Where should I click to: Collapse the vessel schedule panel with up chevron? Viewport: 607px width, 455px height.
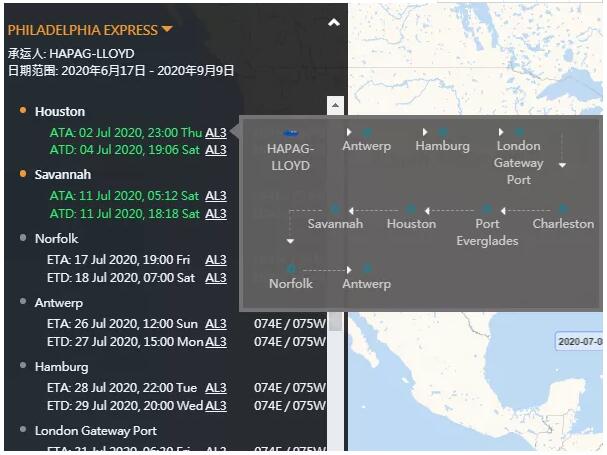tap(334, 22)
